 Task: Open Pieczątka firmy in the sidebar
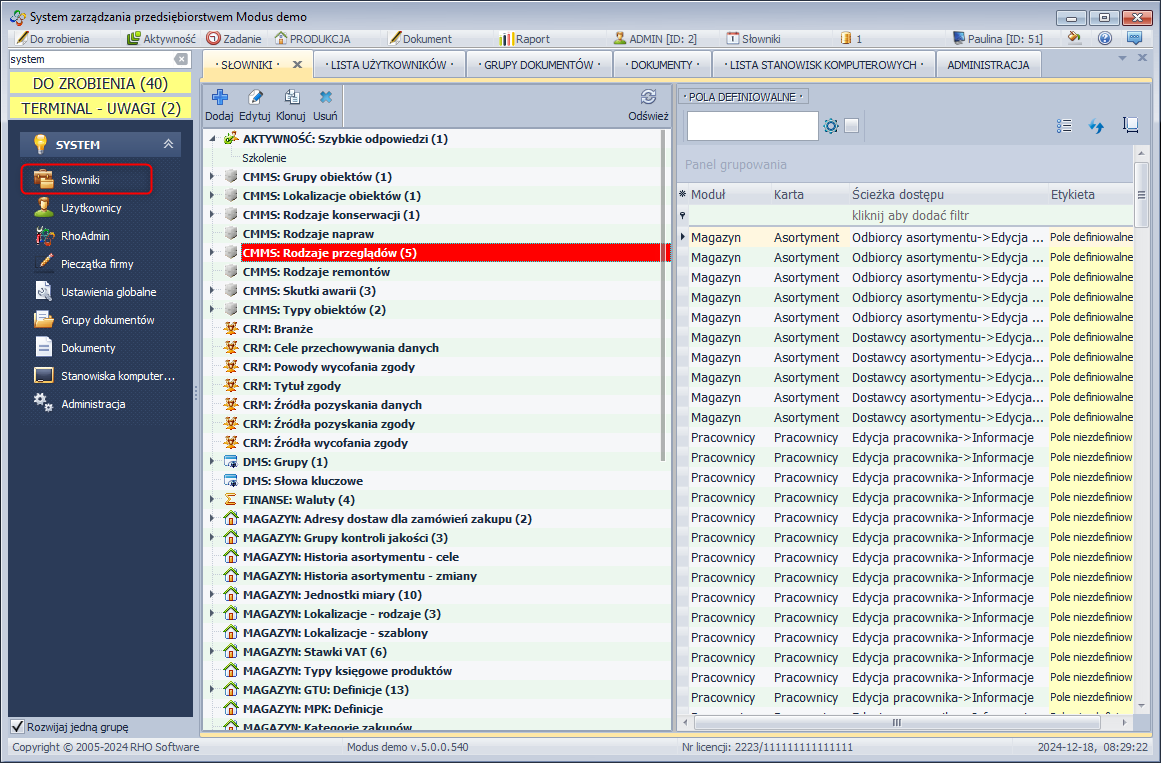click(96, 264)
